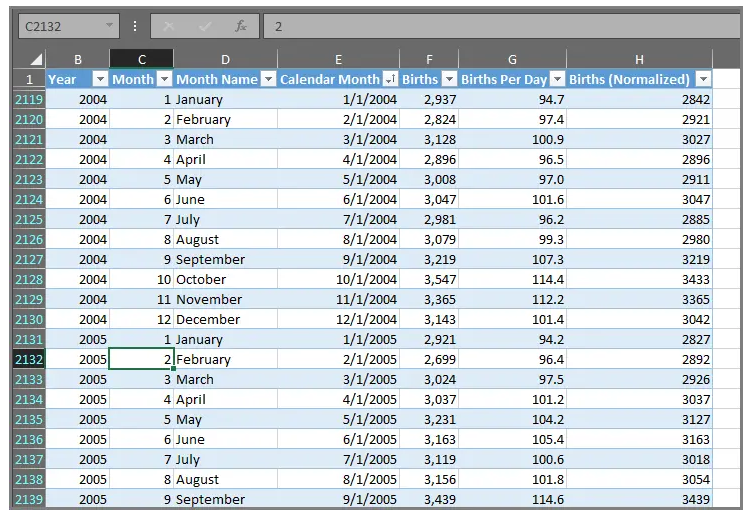The width and height of the screenshot is (754, 520).
Task: Click month number 10 in row 2128
Action: pyautogui.click(x=141, y=279)
